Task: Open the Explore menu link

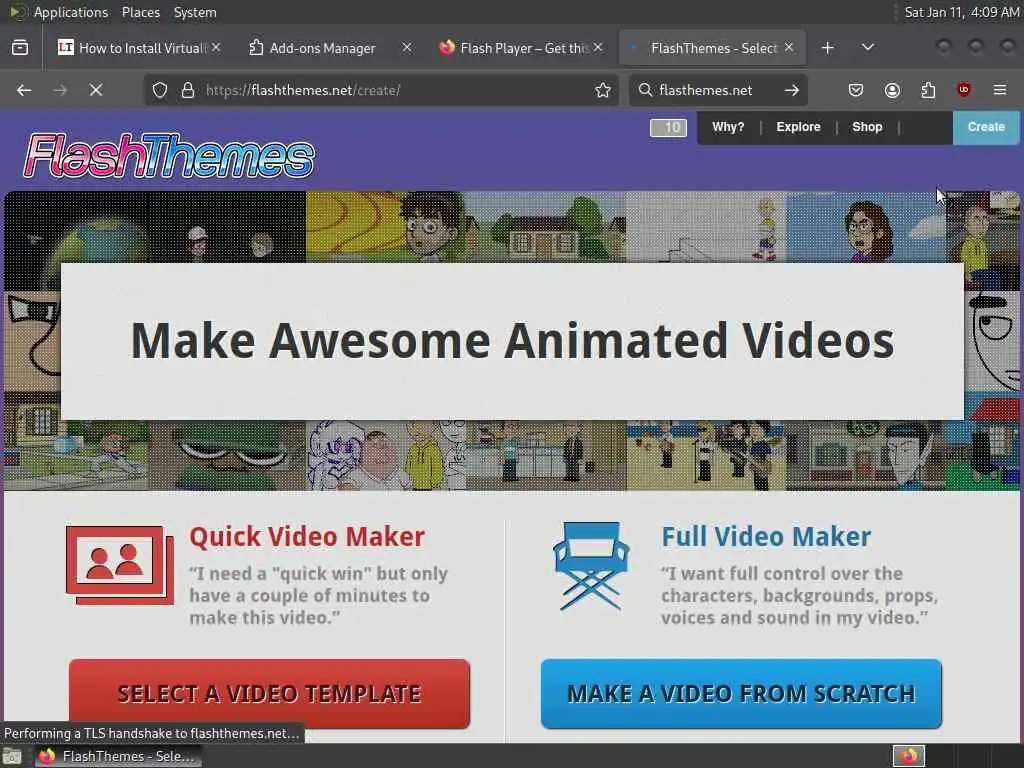Action: (798, 127)
